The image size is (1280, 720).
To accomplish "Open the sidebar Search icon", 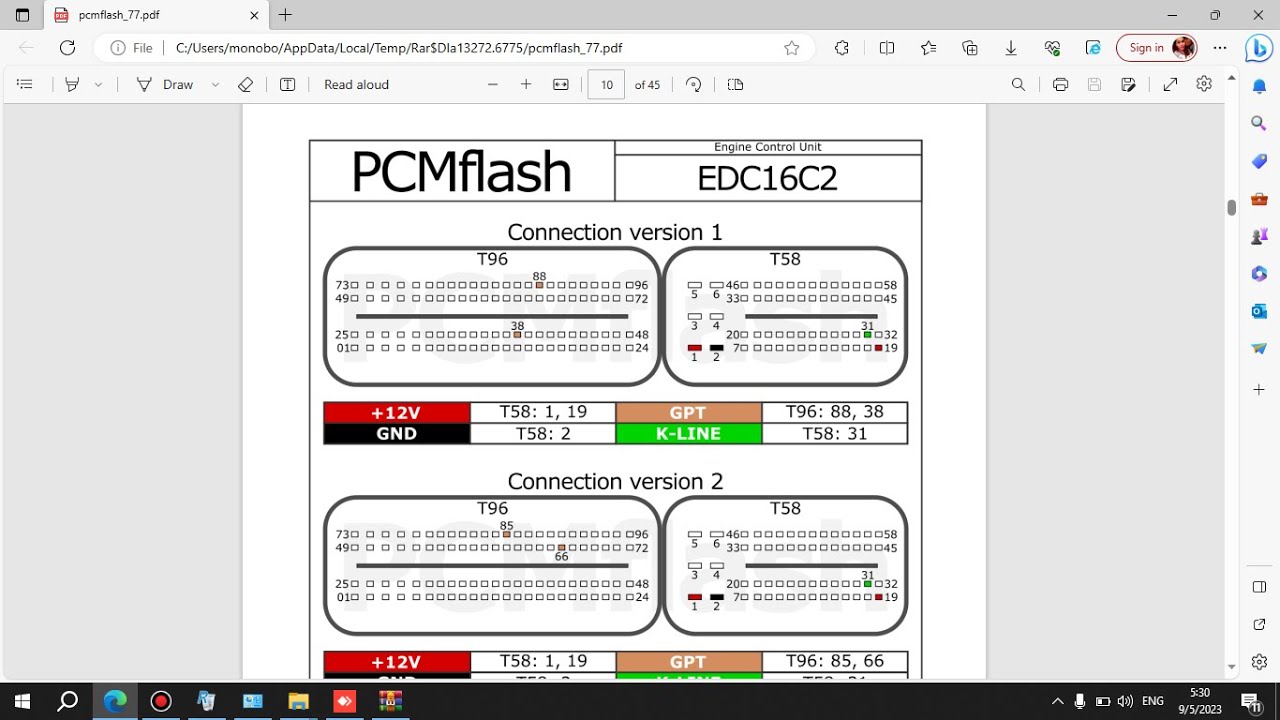I will [1259, 123].
